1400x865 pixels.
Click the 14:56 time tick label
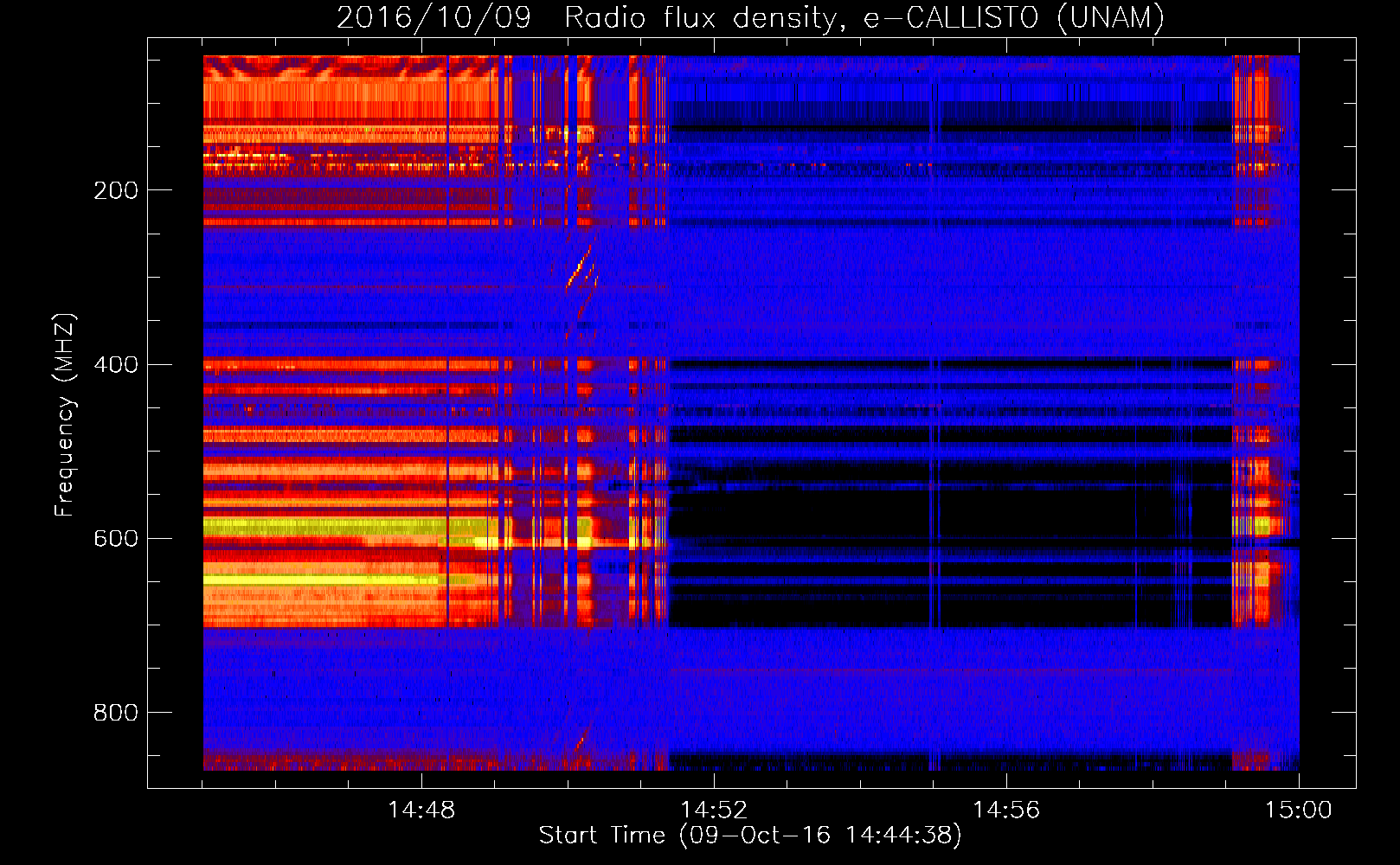pyautogui.click(x=1006, y=811)
